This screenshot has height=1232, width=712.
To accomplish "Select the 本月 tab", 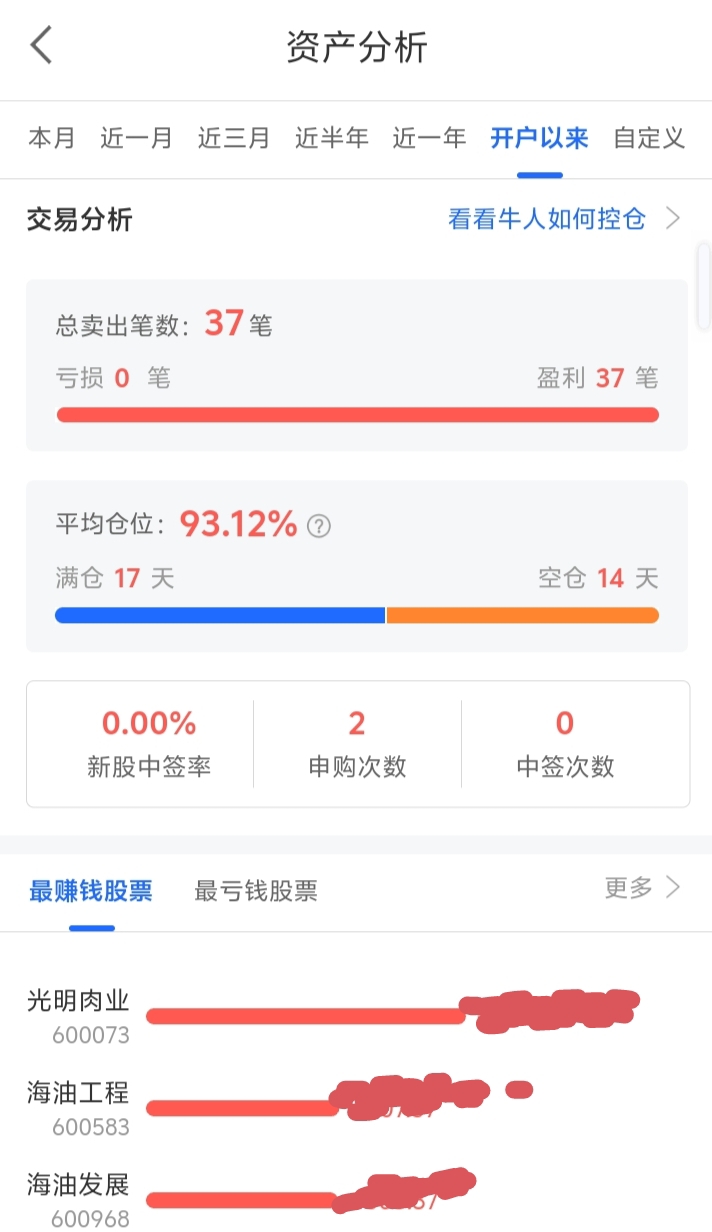I will [x=52, y=138].
